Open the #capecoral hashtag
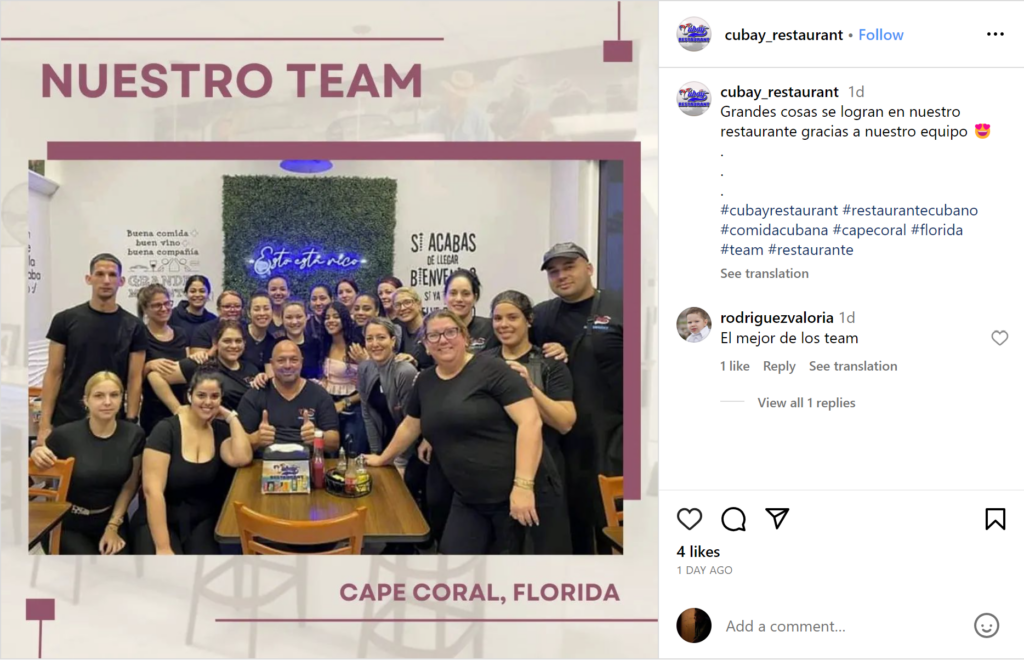The width and height of the screenshot is (1024, 660). pos(869,230)
